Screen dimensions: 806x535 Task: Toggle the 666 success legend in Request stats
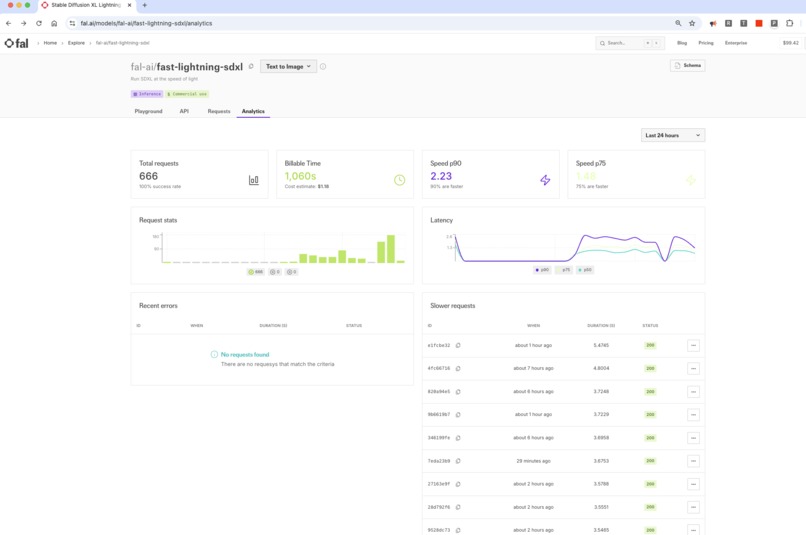click(255, 272)
